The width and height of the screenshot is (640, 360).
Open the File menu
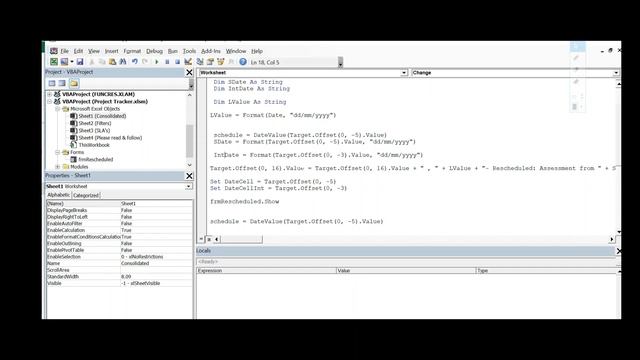[64, 51]
